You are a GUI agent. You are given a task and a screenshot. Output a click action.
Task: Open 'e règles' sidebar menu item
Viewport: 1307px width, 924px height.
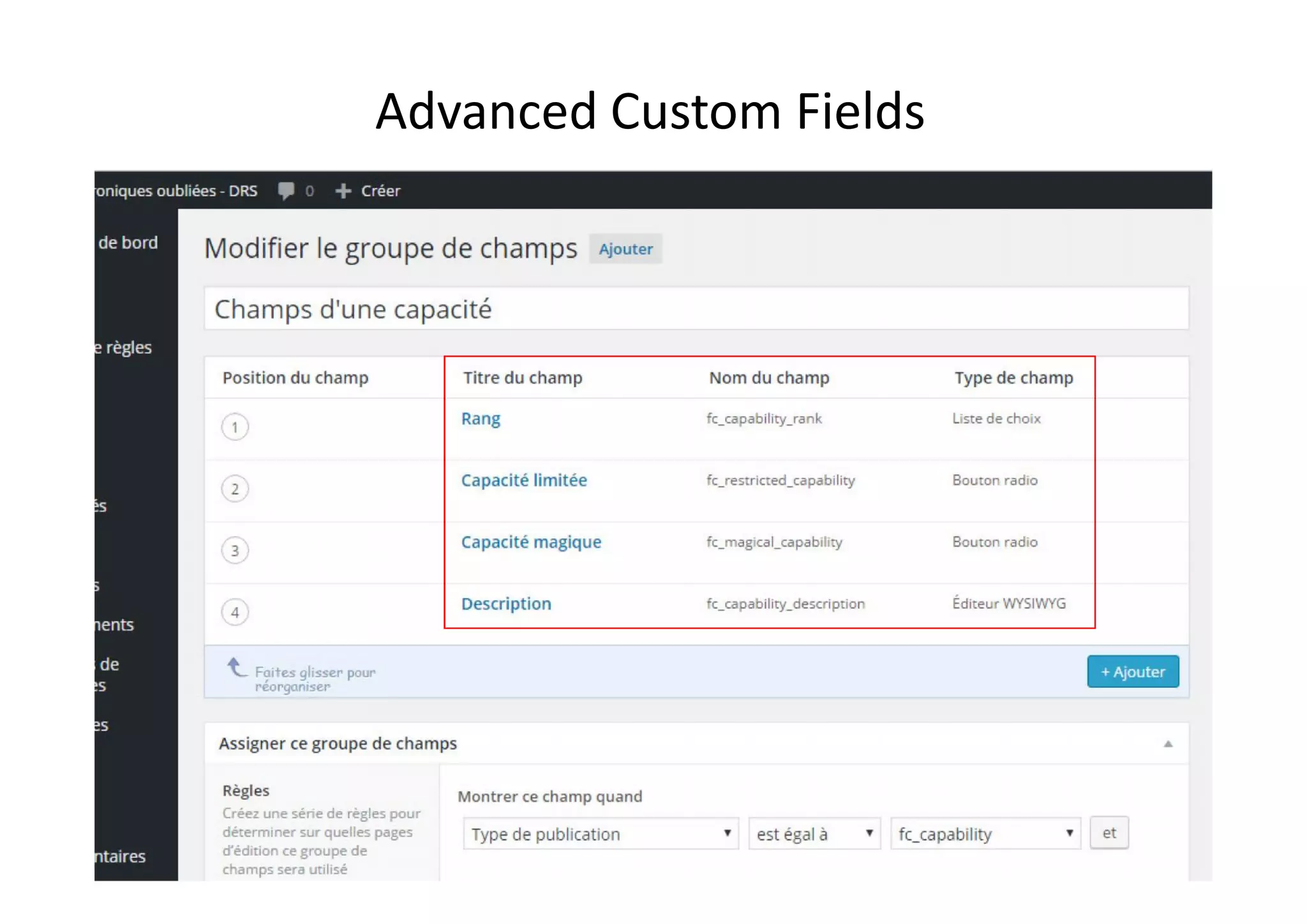pyautogui.click(x=123, y=348)
